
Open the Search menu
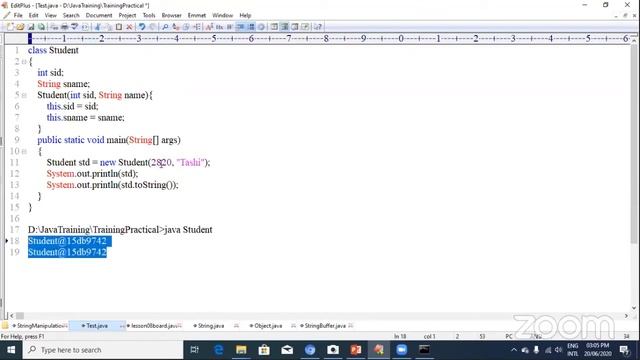click(71, 16)
